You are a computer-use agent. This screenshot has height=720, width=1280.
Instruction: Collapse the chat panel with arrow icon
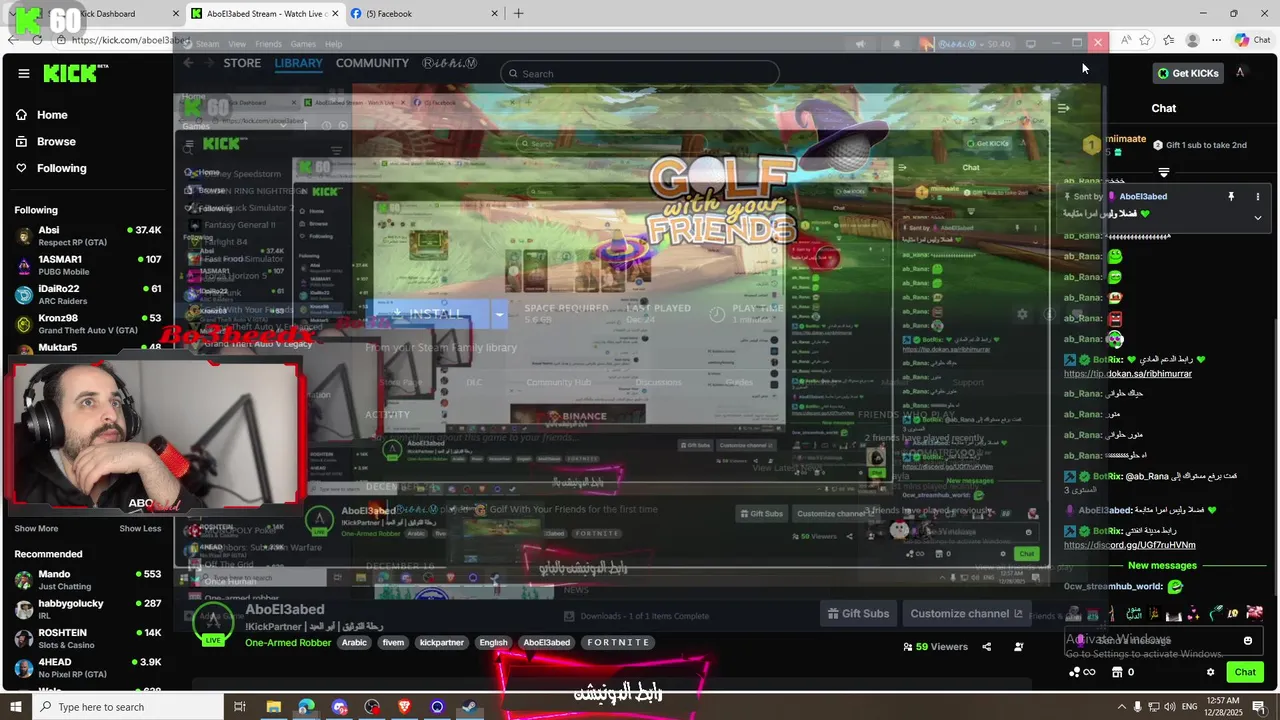point(1064,108)
